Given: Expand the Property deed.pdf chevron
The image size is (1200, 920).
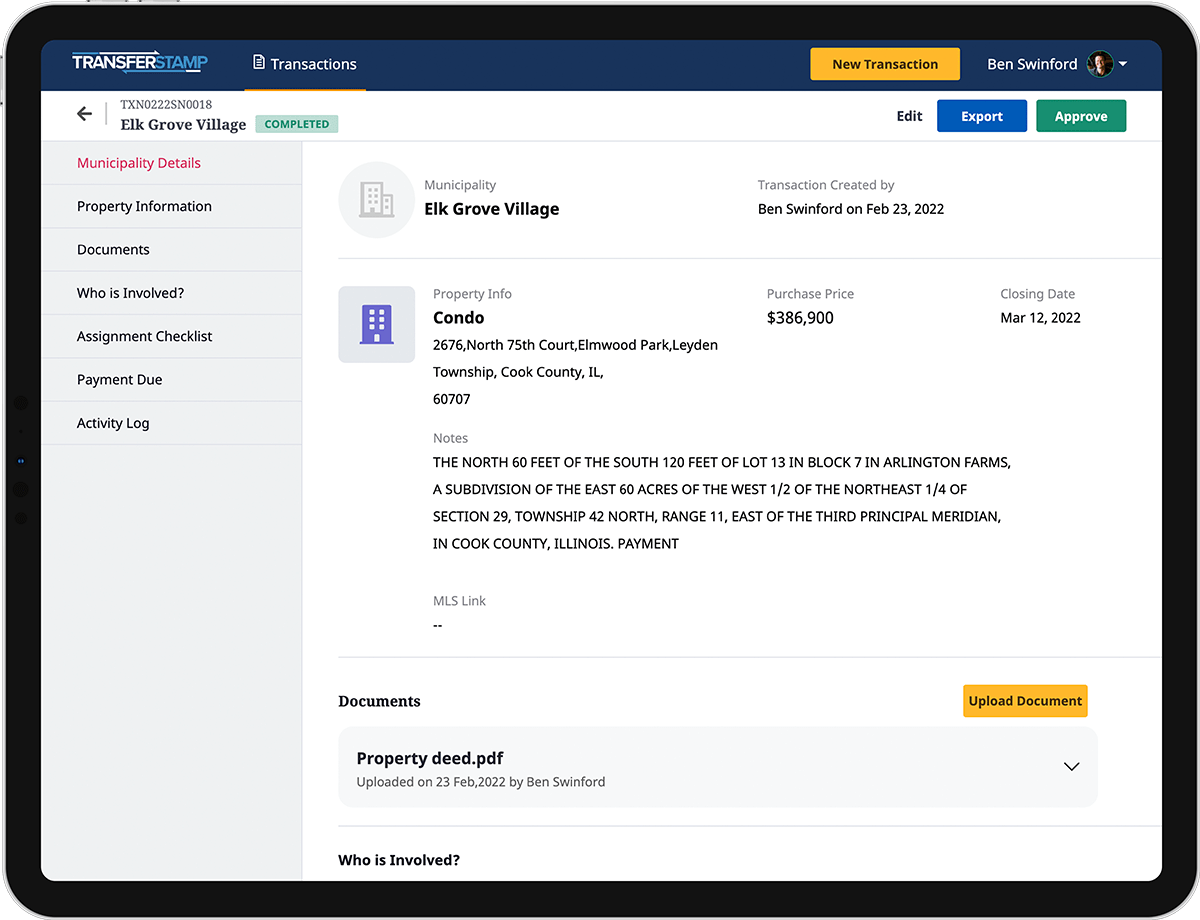Looking at the screenshot, I should point(1071,767).
